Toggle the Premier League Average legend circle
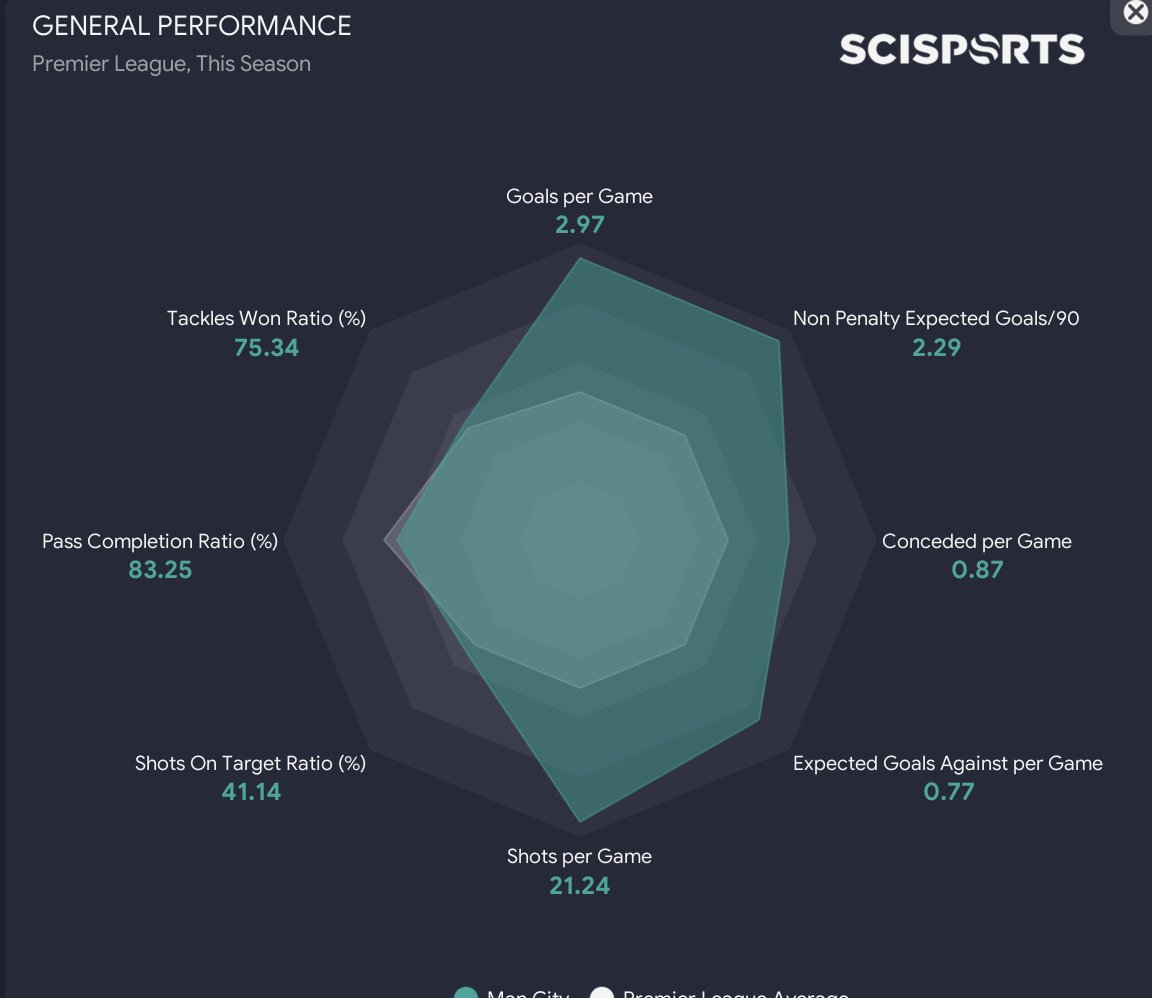 601,993
